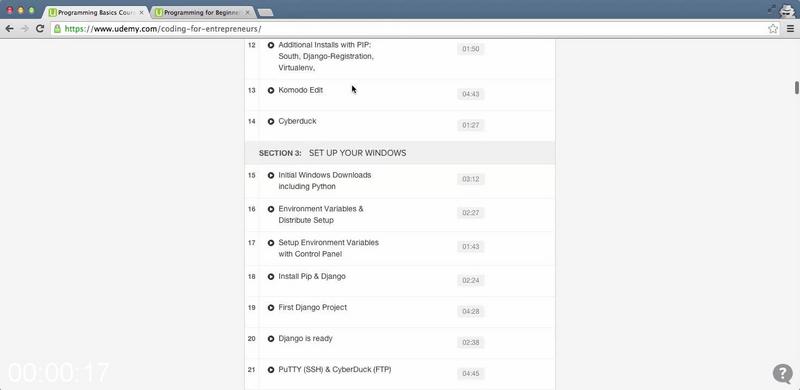
Task: Reload the Udemy page
Action: [x=40, y=29]
